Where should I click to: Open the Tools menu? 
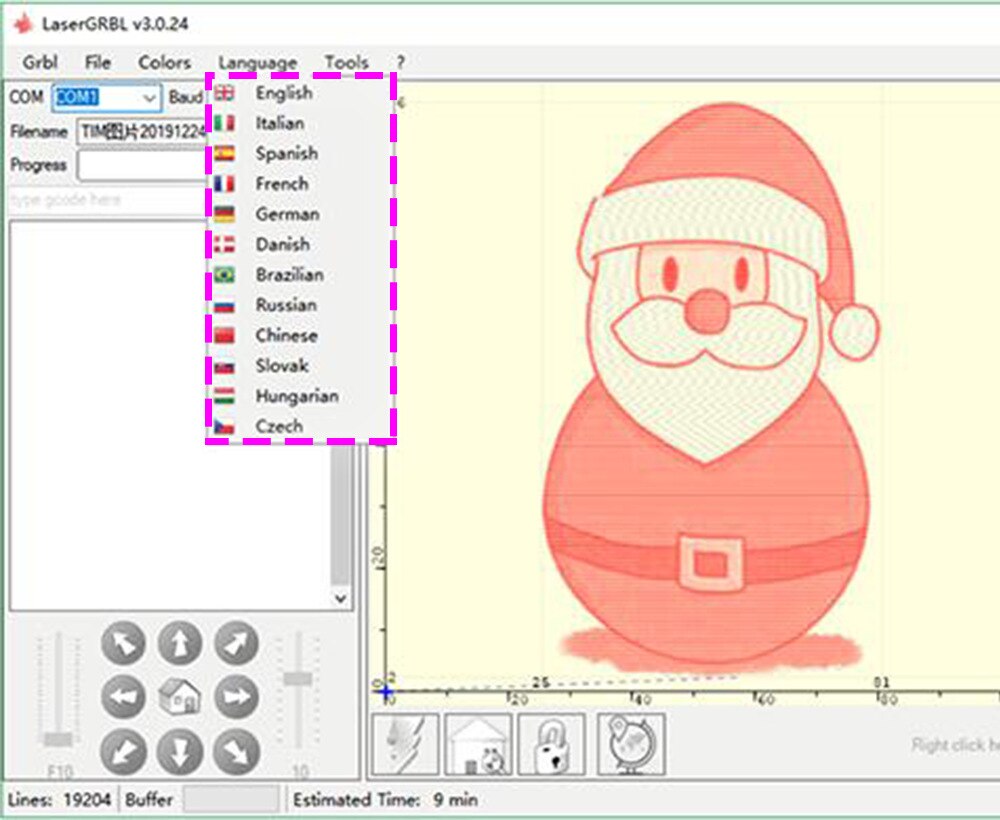(346, 62)
